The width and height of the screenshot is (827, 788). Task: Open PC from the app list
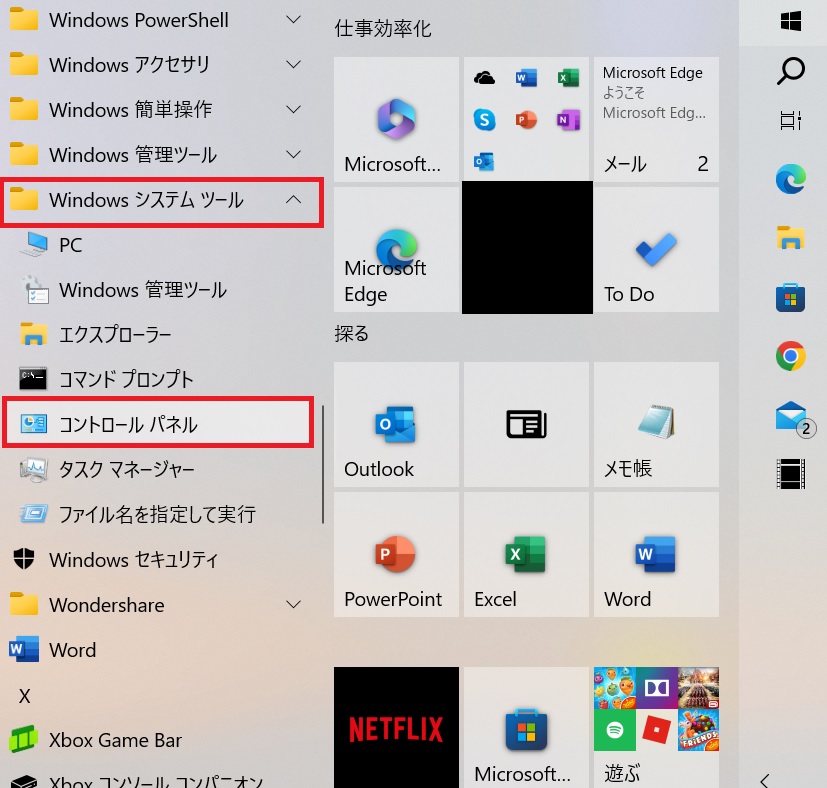point(161,245)
